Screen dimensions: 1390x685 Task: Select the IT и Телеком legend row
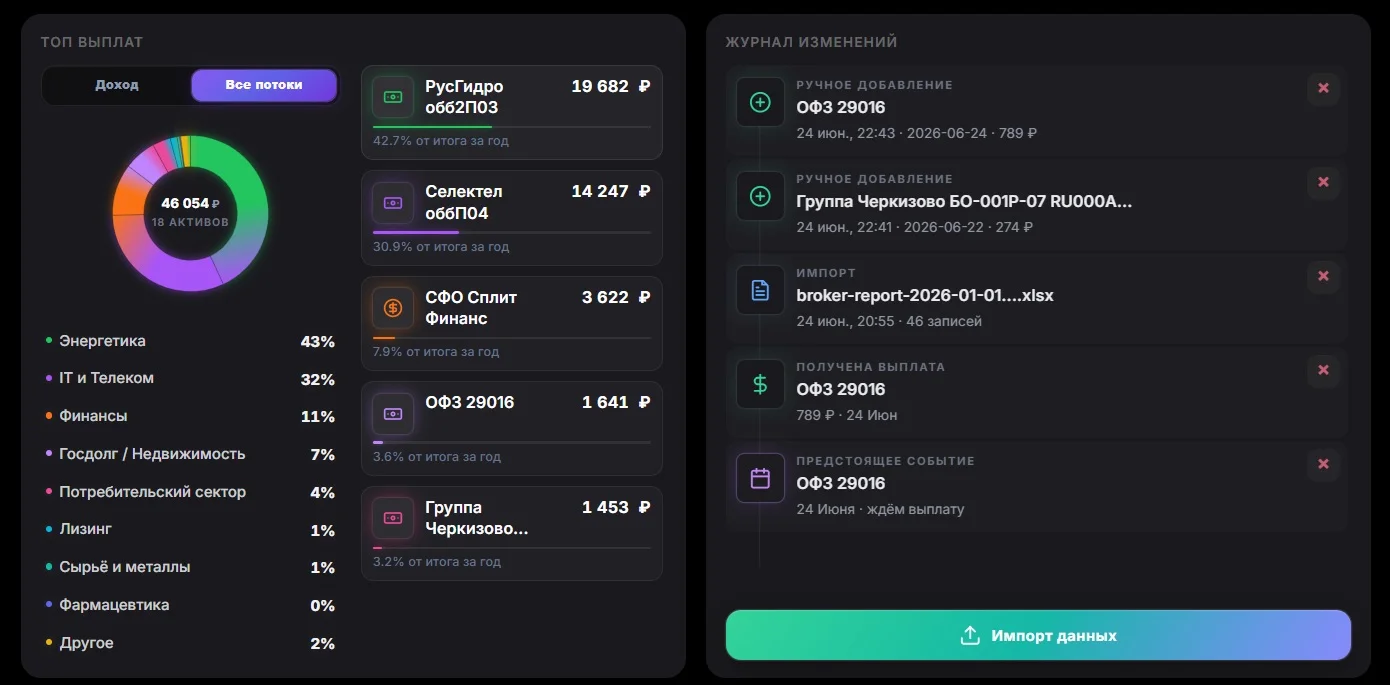(x=190, y=379)
